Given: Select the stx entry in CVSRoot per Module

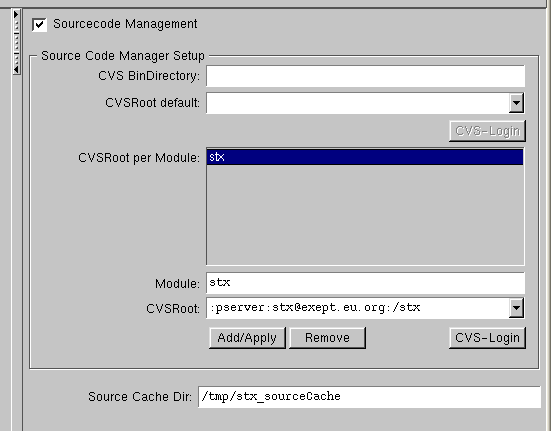Looking at the screenshot, I should click(365, 157).
